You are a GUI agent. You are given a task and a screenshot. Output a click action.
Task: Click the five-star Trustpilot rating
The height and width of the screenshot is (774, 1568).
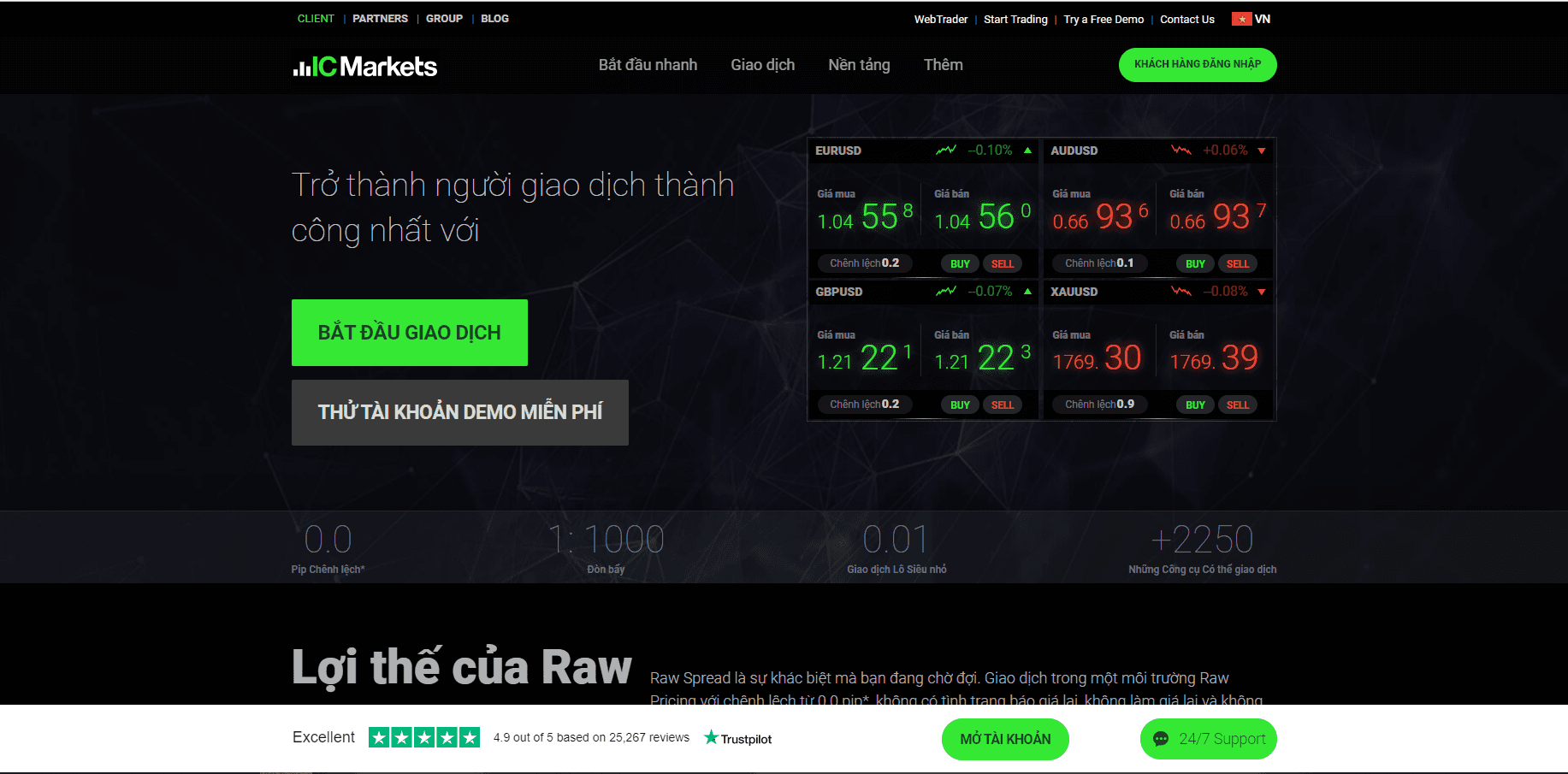[x=424, y=737]
